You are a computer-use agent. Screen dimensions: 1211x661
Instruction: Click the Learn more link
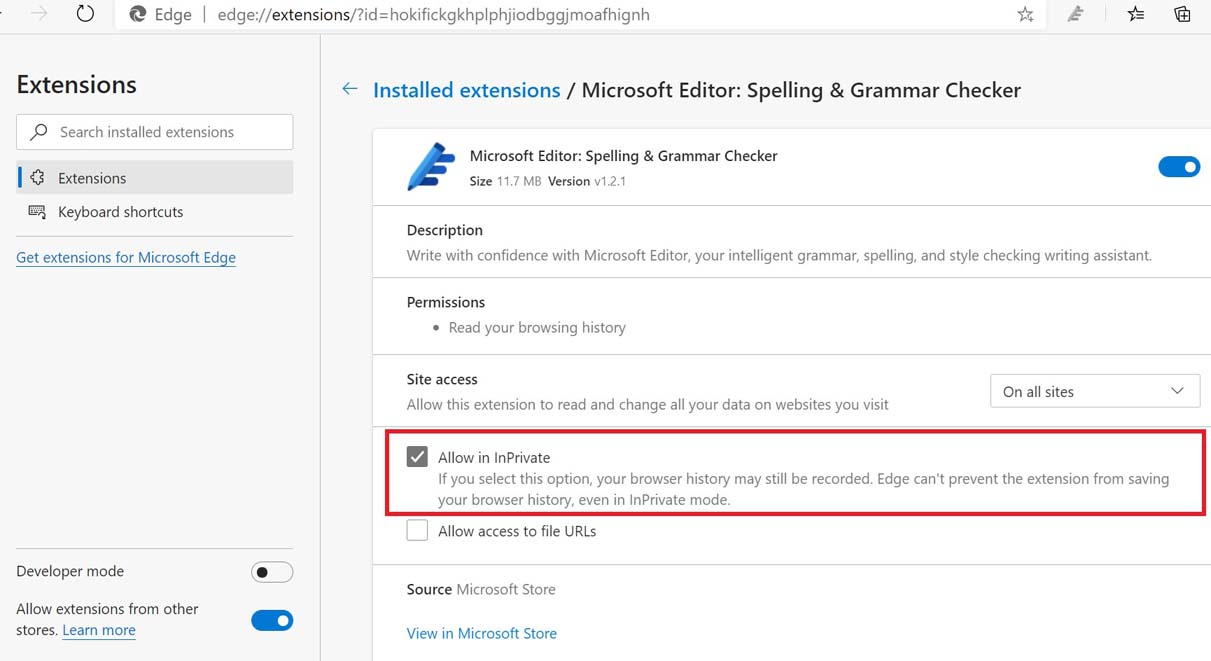(x=99, y=630)
